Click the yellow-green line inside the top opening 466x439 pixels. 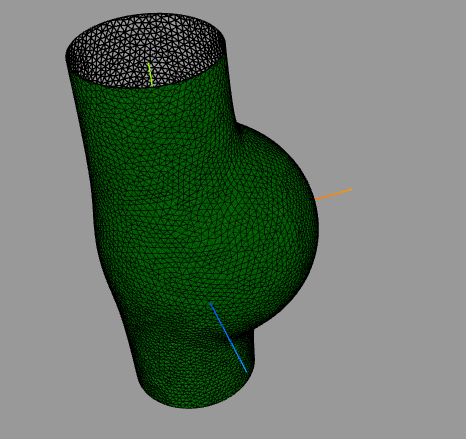(150, 74)
